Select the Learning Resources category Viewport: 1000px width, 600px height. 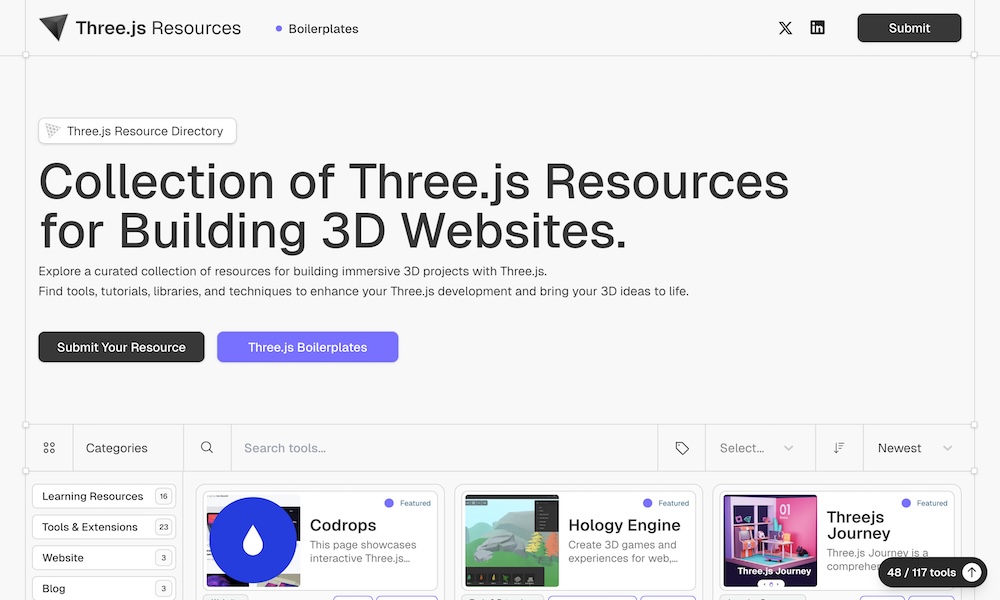pyautogui.click(x=104, y=496)
